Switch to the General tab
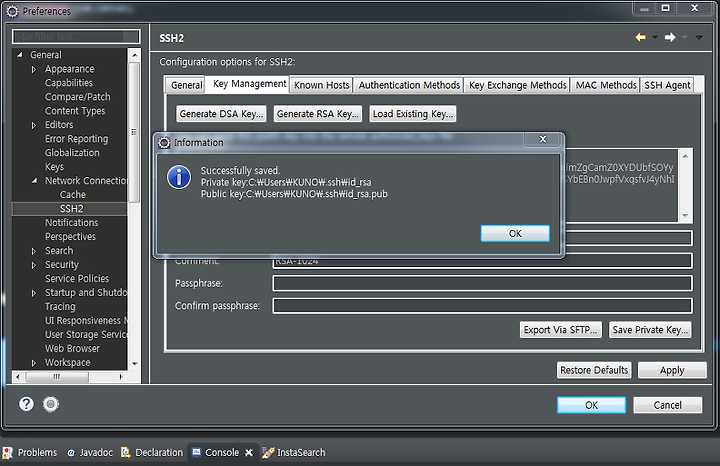The image size is (720, 466). (x=186, y=85)
